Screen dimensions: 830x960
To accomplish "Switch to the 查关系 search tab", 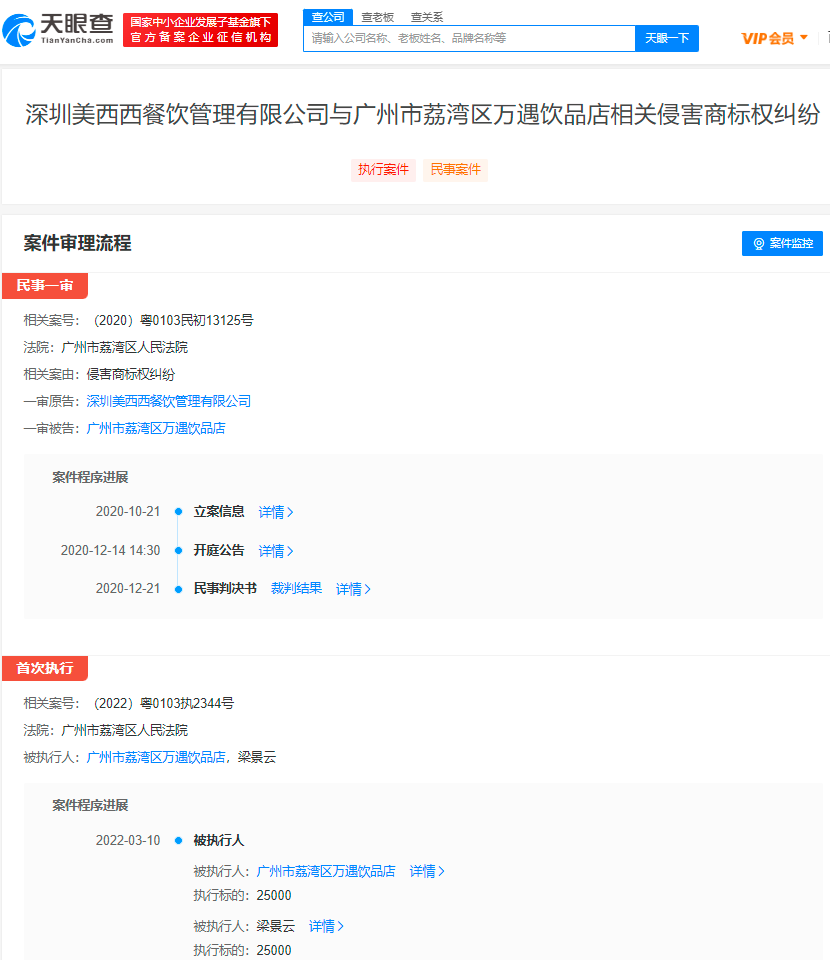I will coord(427,17).
